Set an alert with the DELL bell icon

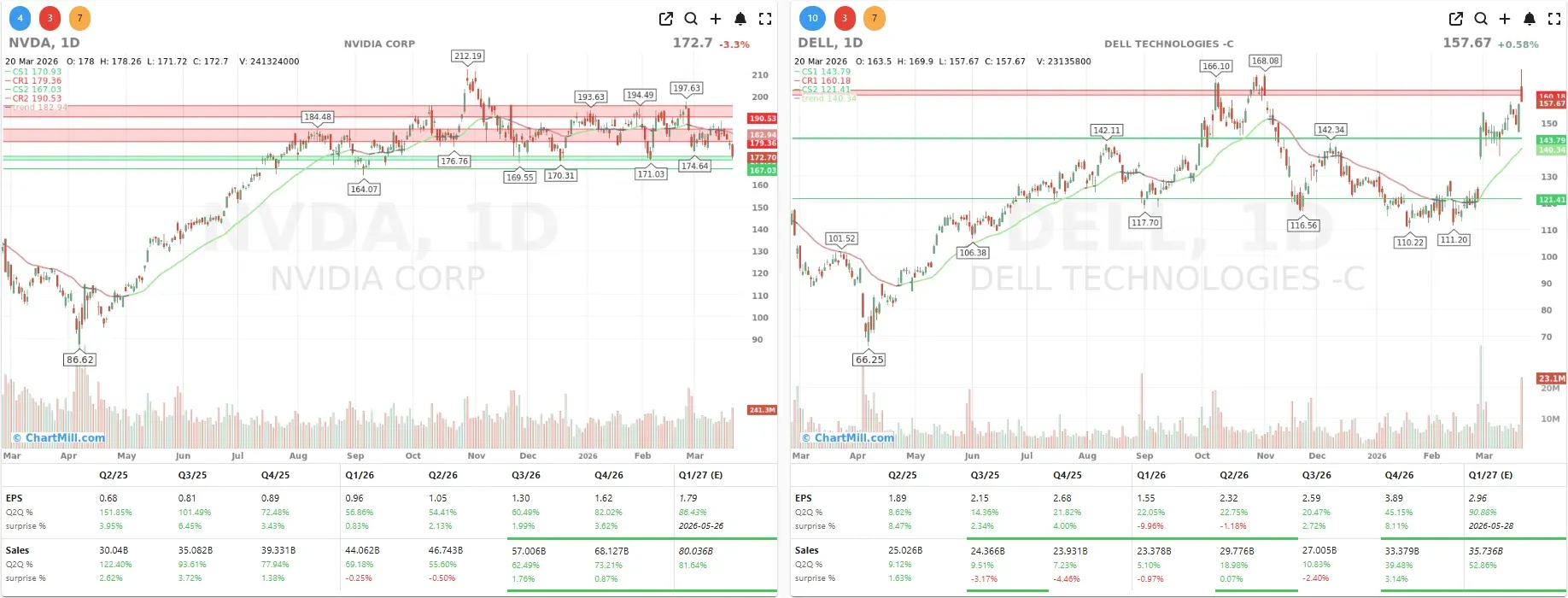click(x=1529, y=18)
